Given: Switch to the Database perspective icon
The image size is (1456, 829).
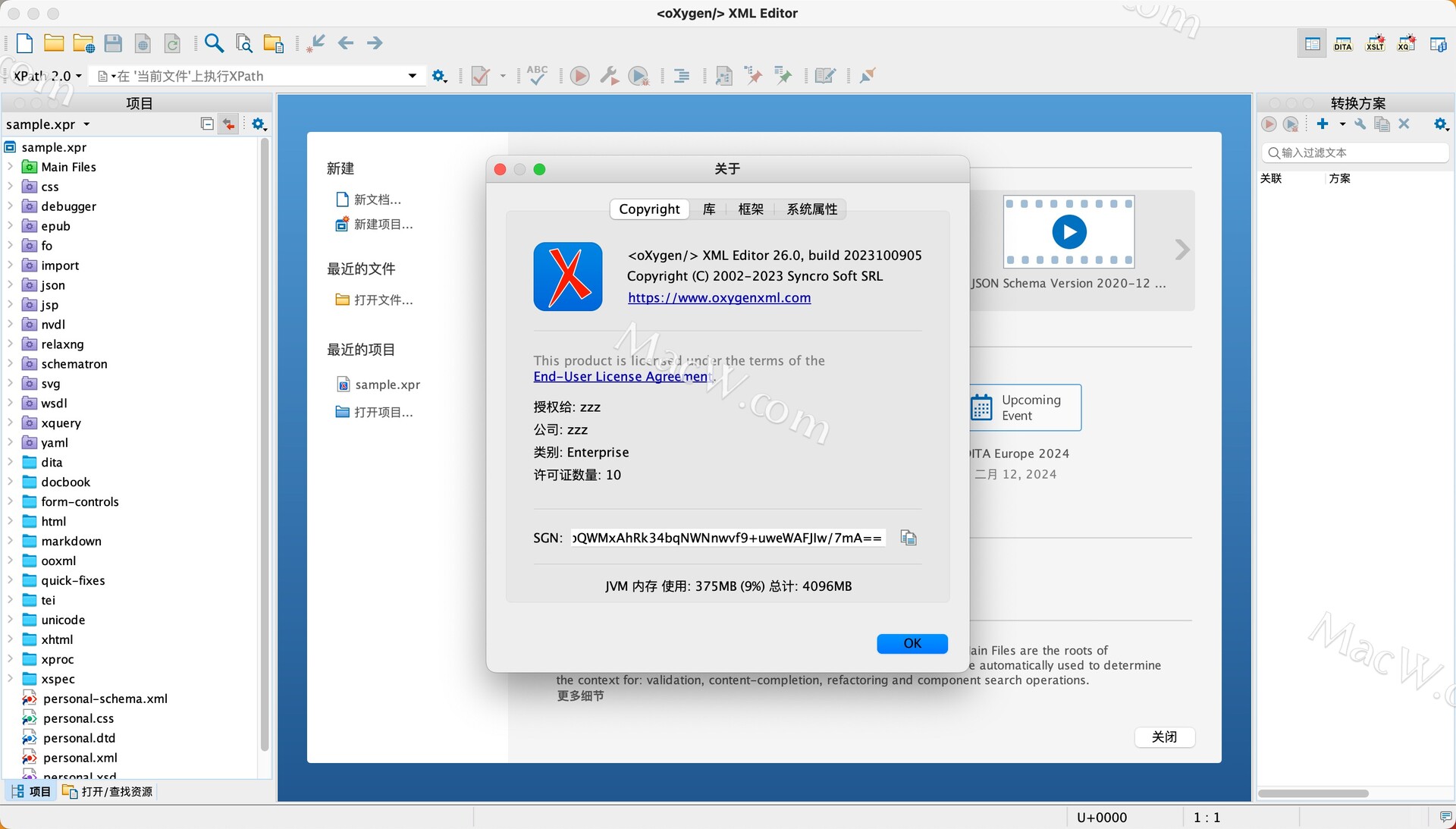Looking at the screenshot, I should click(x=1438, y=44).
